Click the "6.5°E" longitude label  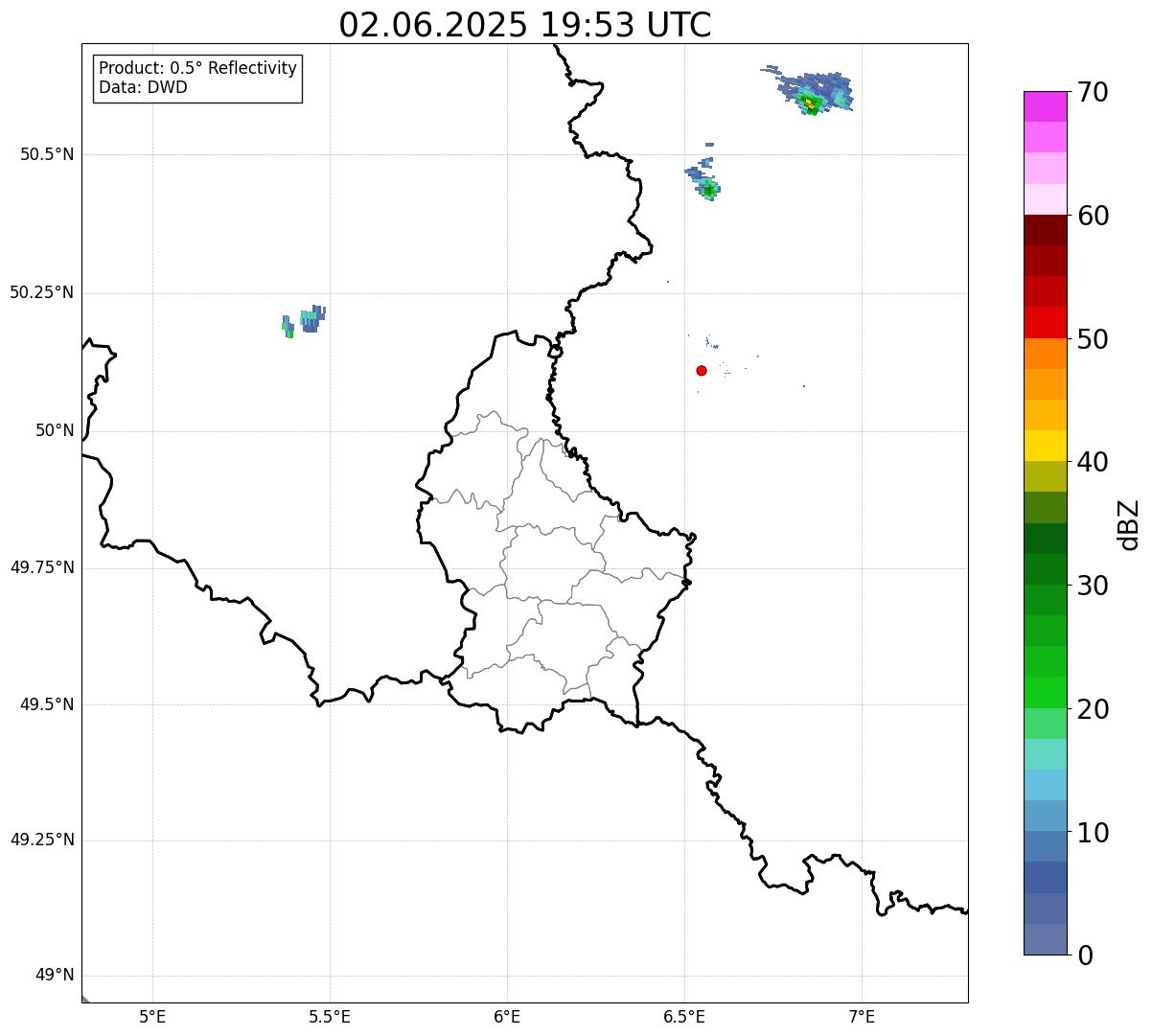684,1016
